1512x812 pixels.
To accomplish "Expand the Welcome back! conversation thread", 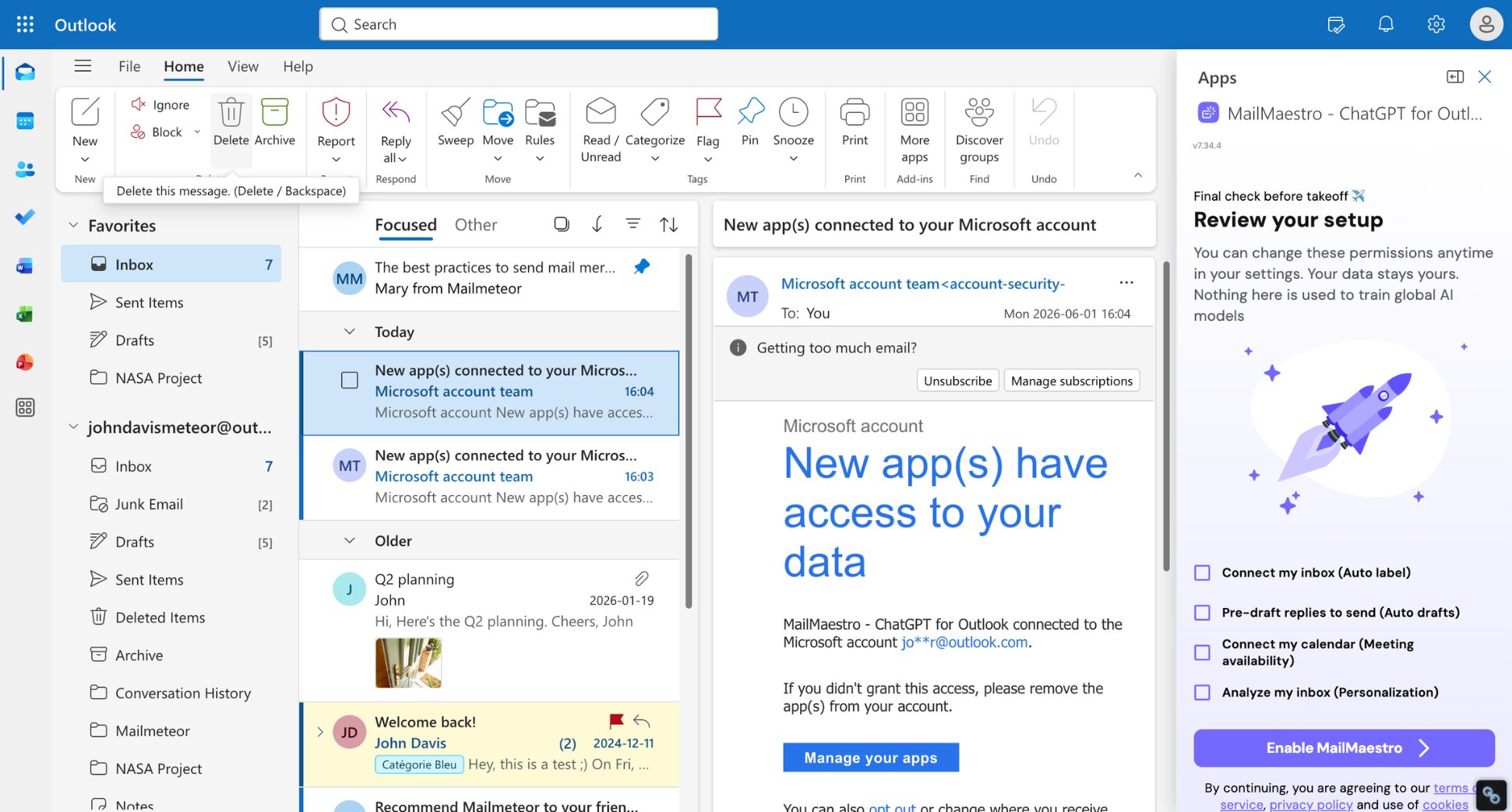I will (x=319, y=732).
